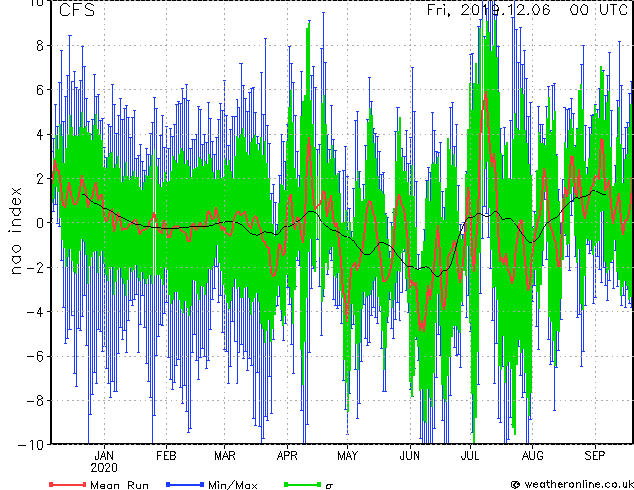Click the 'nao index' y-axis title
Image resolution: width=634 pixels, height=490 pixels.
pyautogui.click(x=15, y=231)
